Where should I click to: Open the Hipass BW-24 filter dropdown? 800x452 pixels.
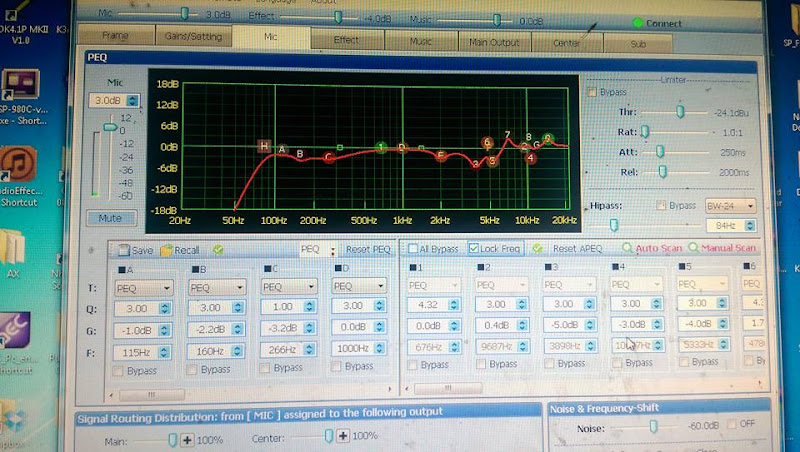tap(730, 206)
